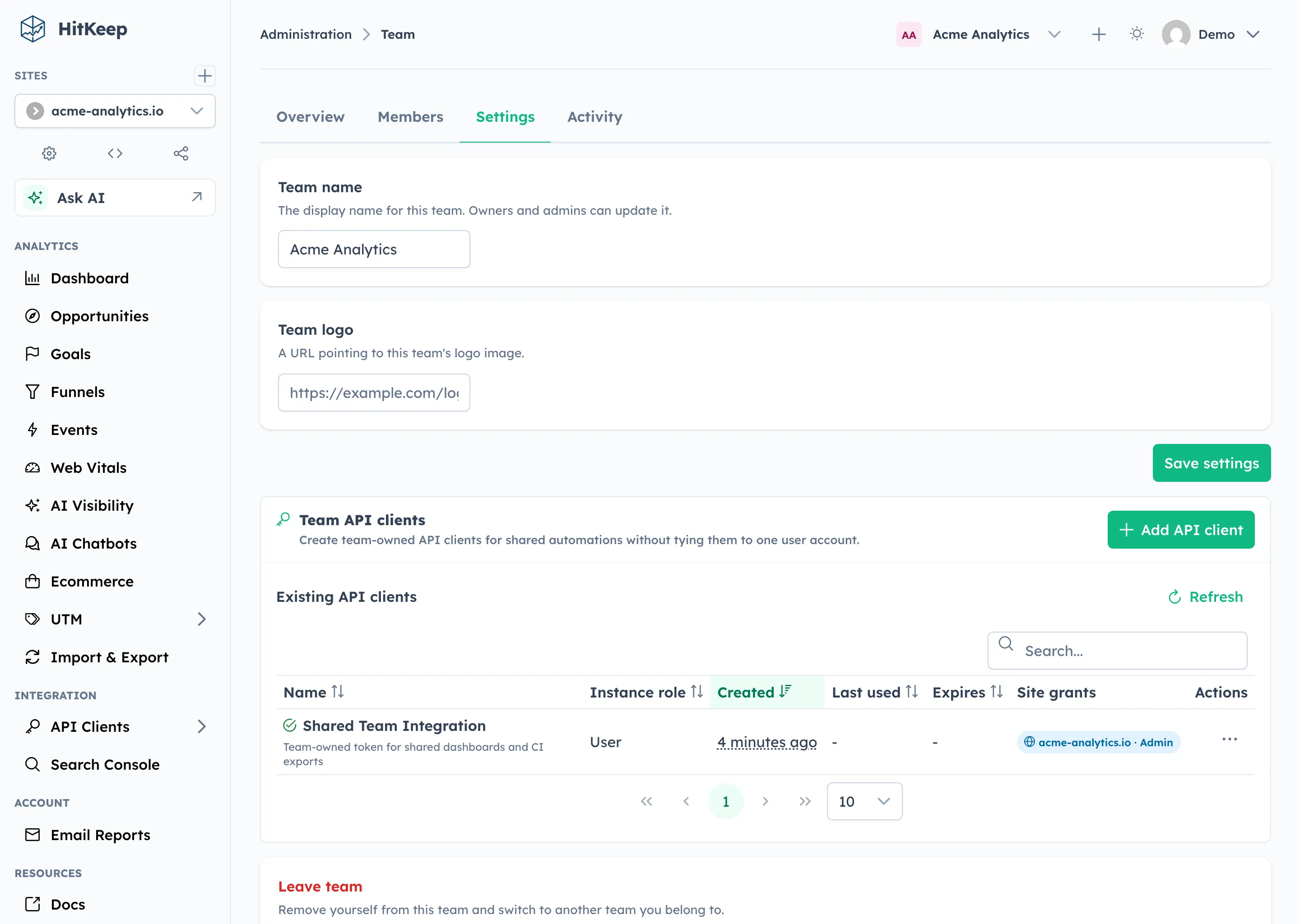Screen dimensions: 1300x924
Task: Open Web Vitals page
Action: 115,468
